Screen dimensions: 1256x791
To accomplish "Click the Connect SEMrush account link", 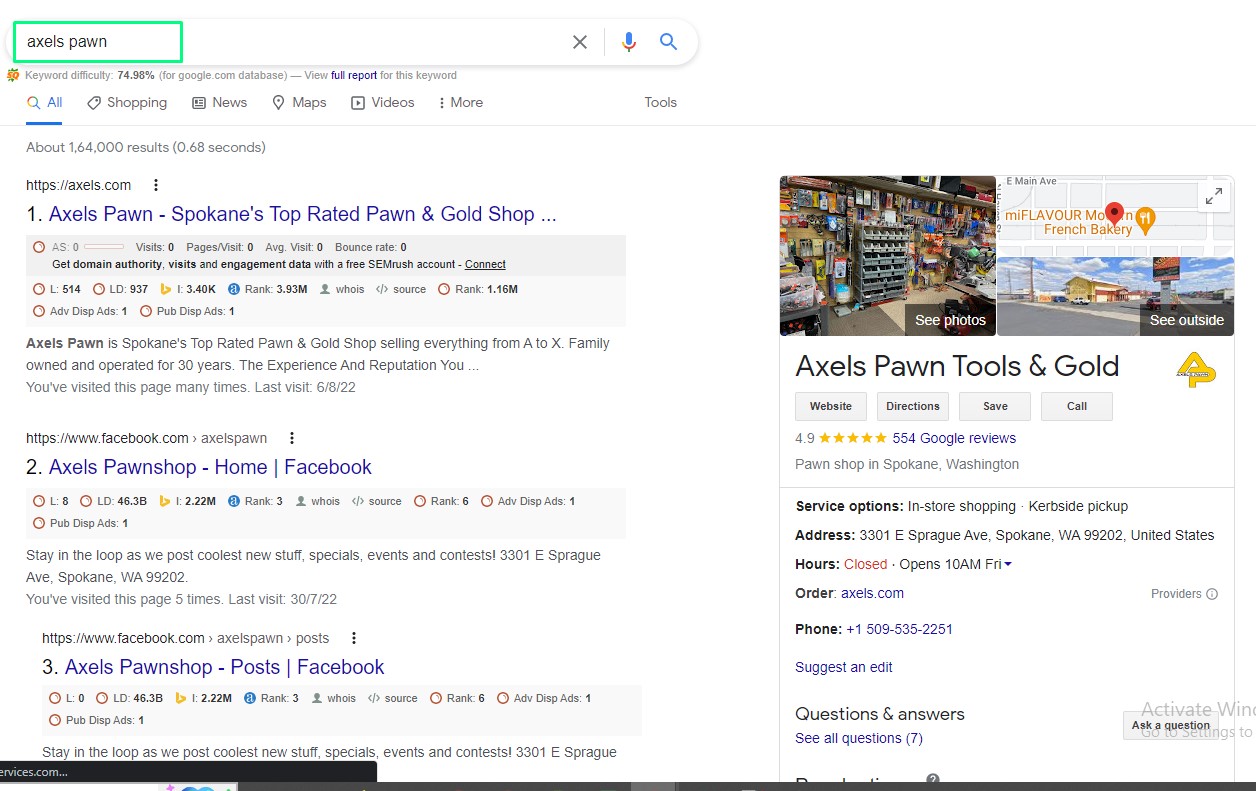I will coord(485,264).
